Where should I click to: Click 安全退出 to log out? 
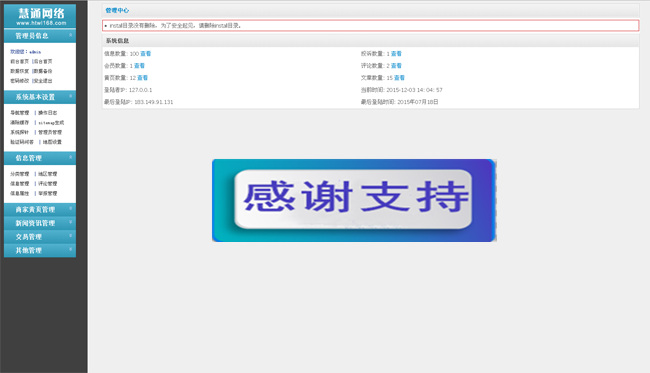(43, 81)
